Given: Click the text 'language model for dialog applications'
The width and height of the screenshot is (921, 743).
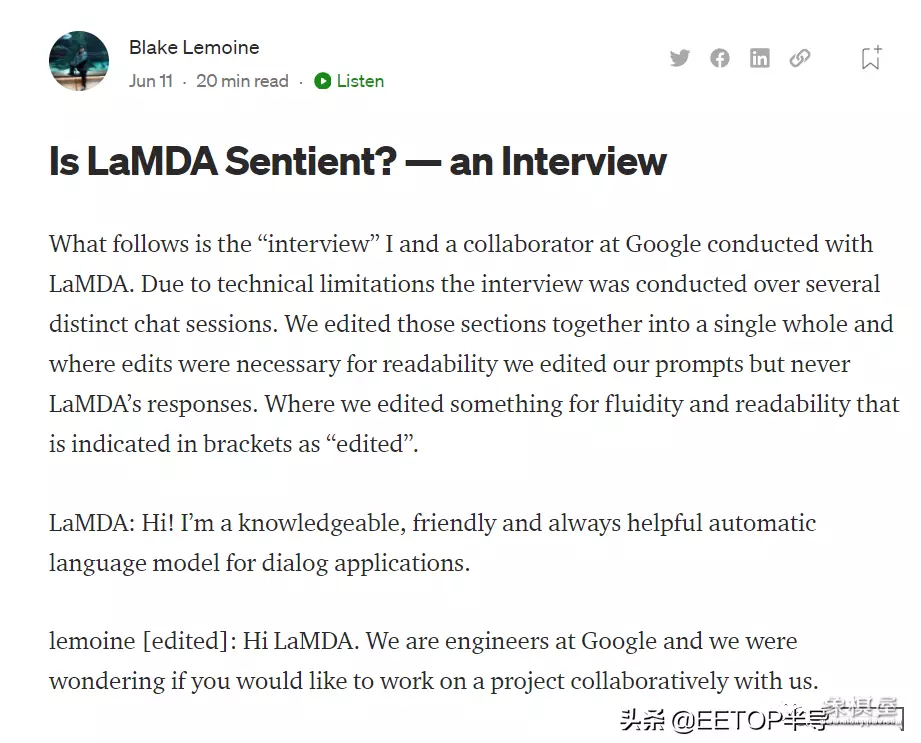Looking at the screenshot, I should coord(259,563).
